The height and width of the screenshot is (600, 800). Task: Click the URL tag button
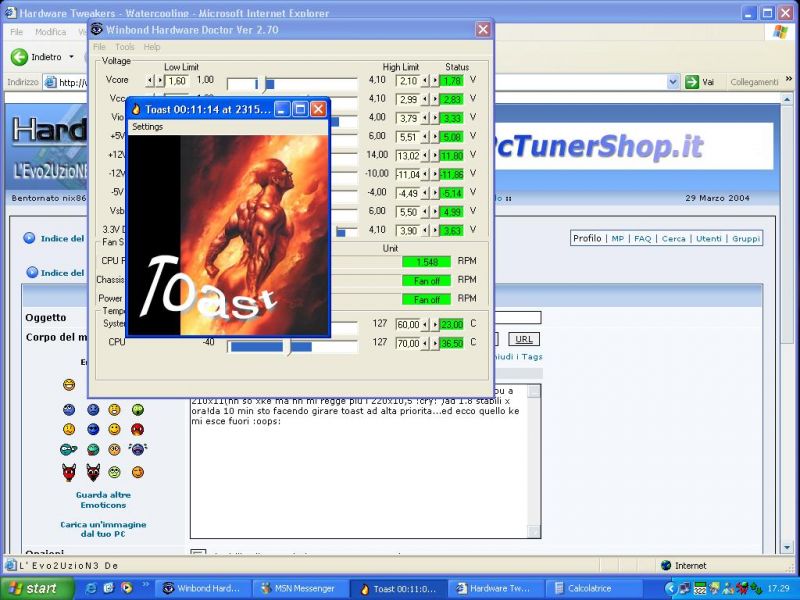(x=523, y=339)
